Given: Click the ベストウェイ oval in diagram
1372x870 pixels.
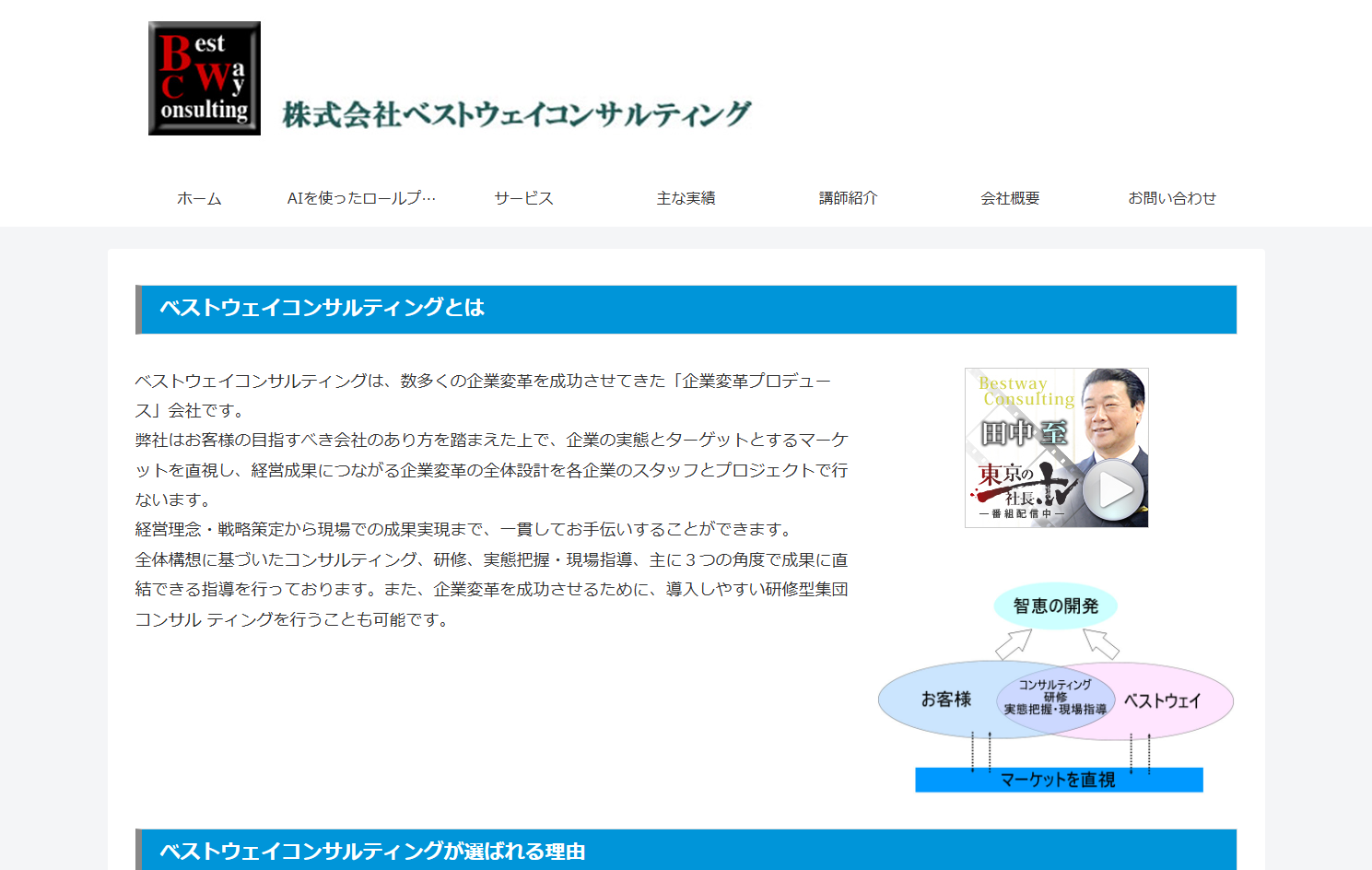Looking at the screenshot, I should pyautogui.click(x=1161, y=700).
